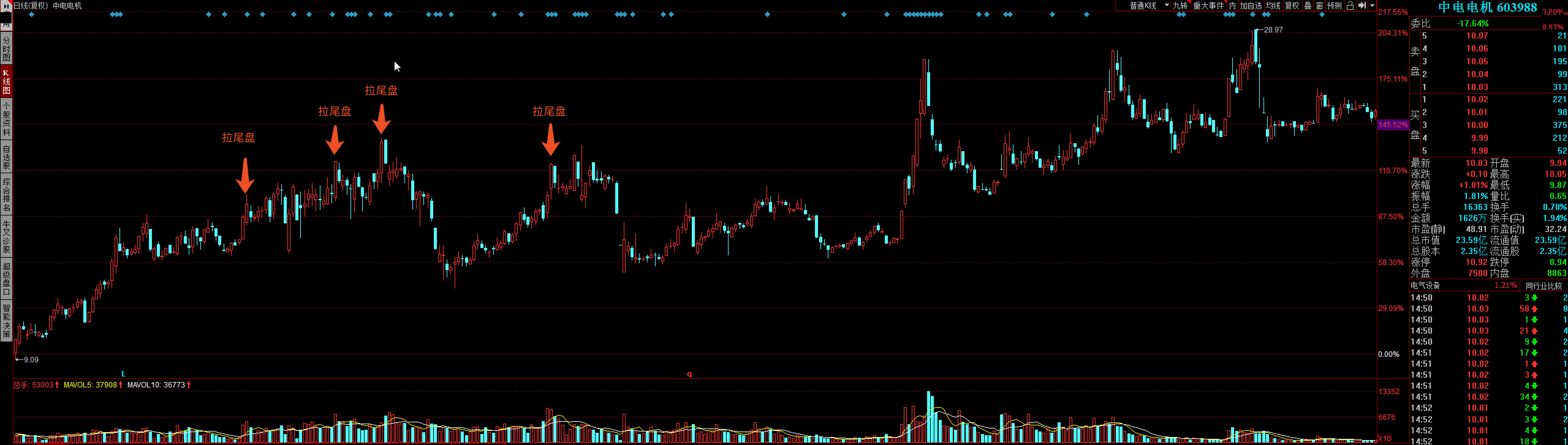
Task: Open the 窗 multi-window tool
Action: (1319, 6)
